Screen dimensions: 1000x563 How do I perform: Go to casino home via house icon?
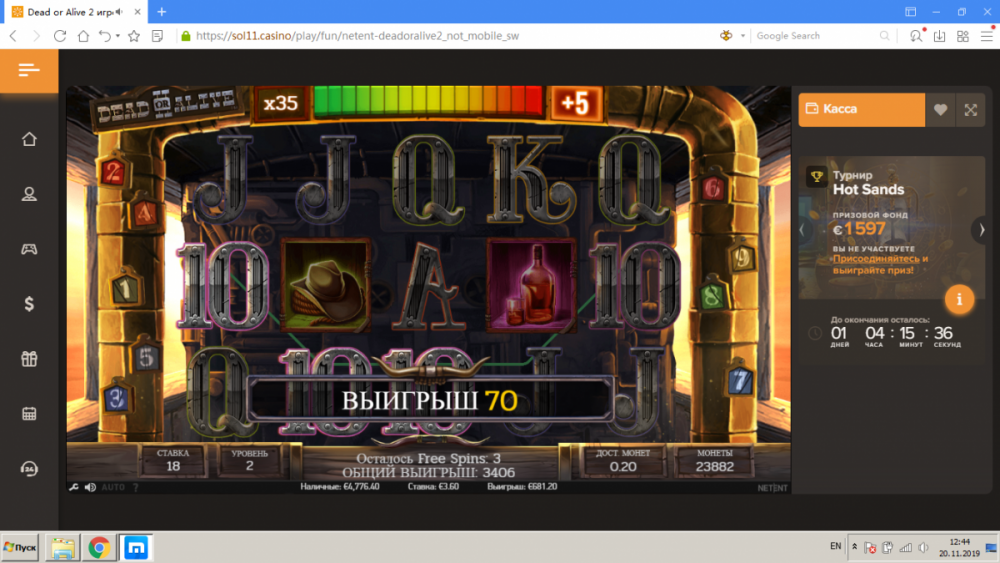[x=29, y=139]
